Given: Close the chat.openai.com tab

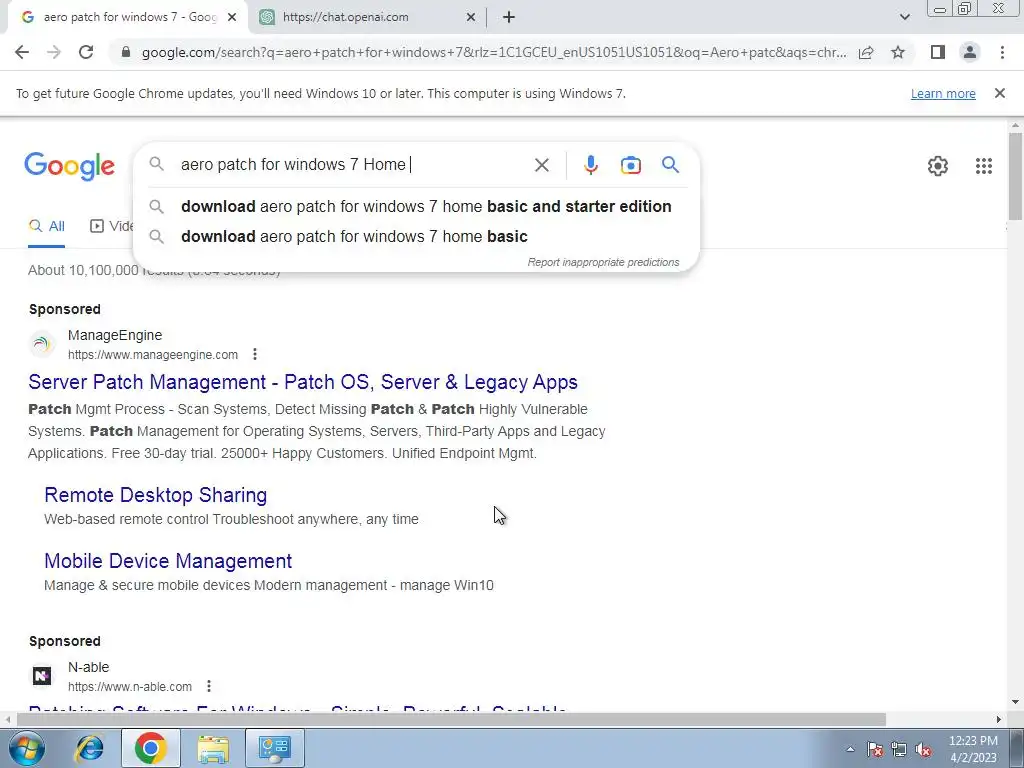Looking at the screenshot, I should pos(471,18).
